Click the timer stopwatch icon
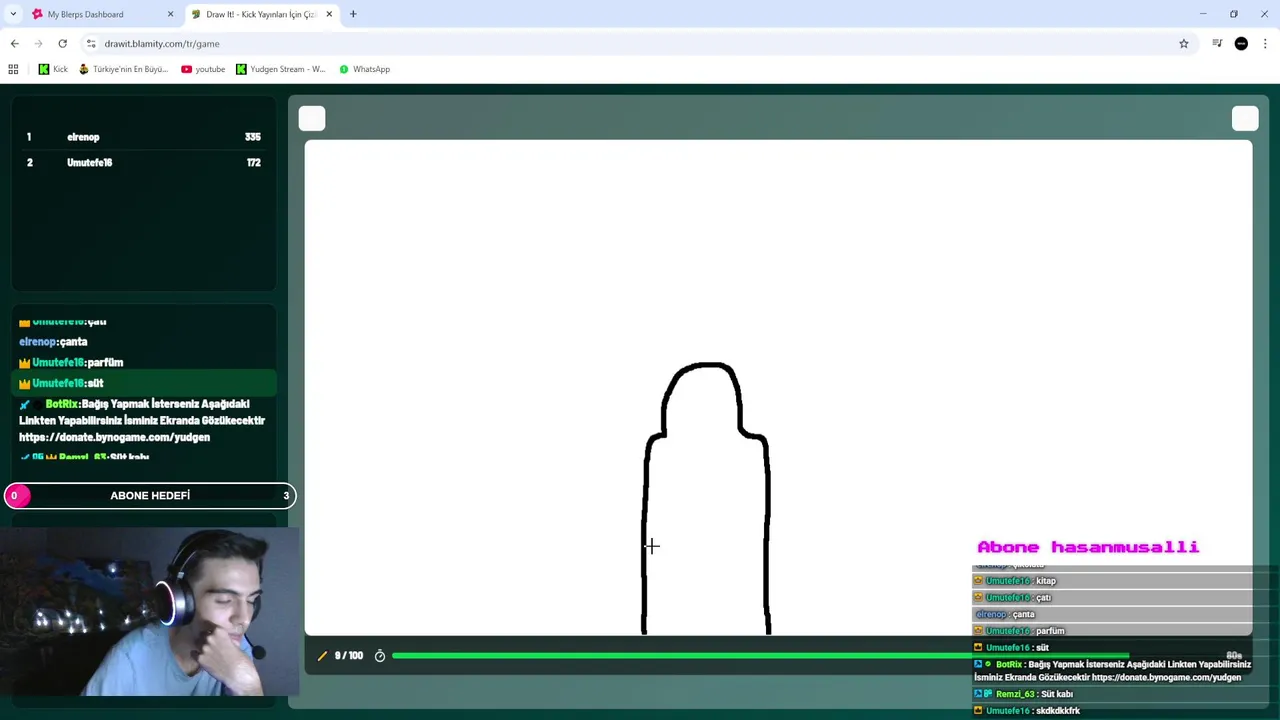Viewport: 1280px width, 720px height. click(380, 656)
